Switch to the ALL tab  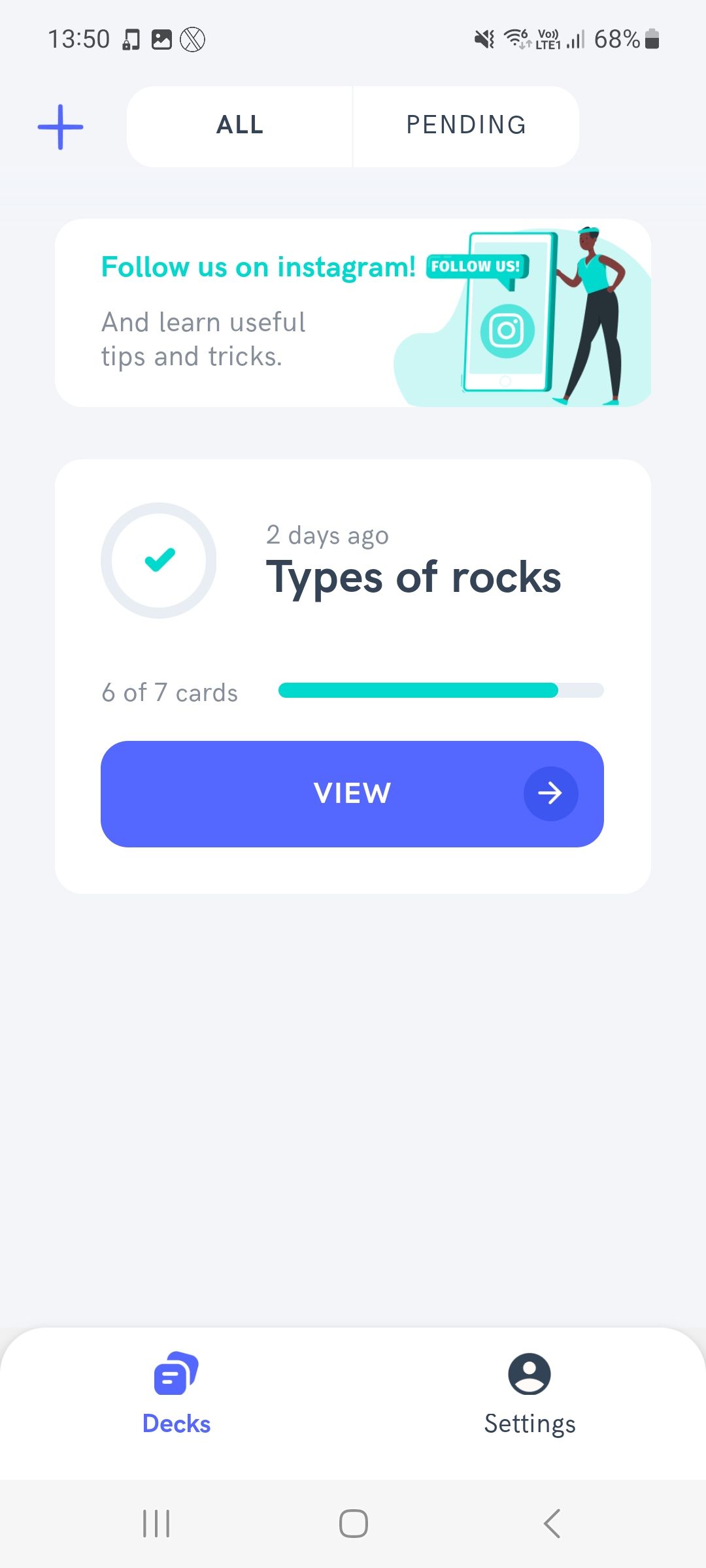240,125
